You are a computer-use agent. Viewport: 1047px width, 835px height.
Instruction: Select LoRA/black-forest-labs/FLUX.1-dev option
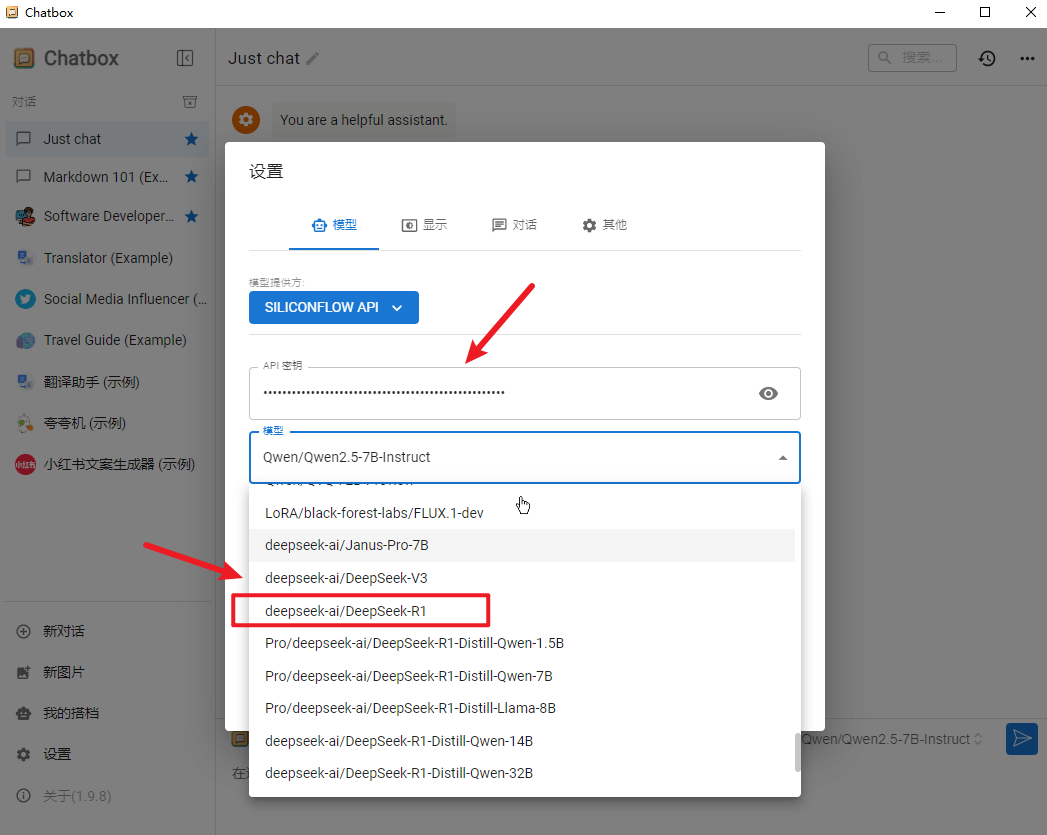click(x=522, y=513)
